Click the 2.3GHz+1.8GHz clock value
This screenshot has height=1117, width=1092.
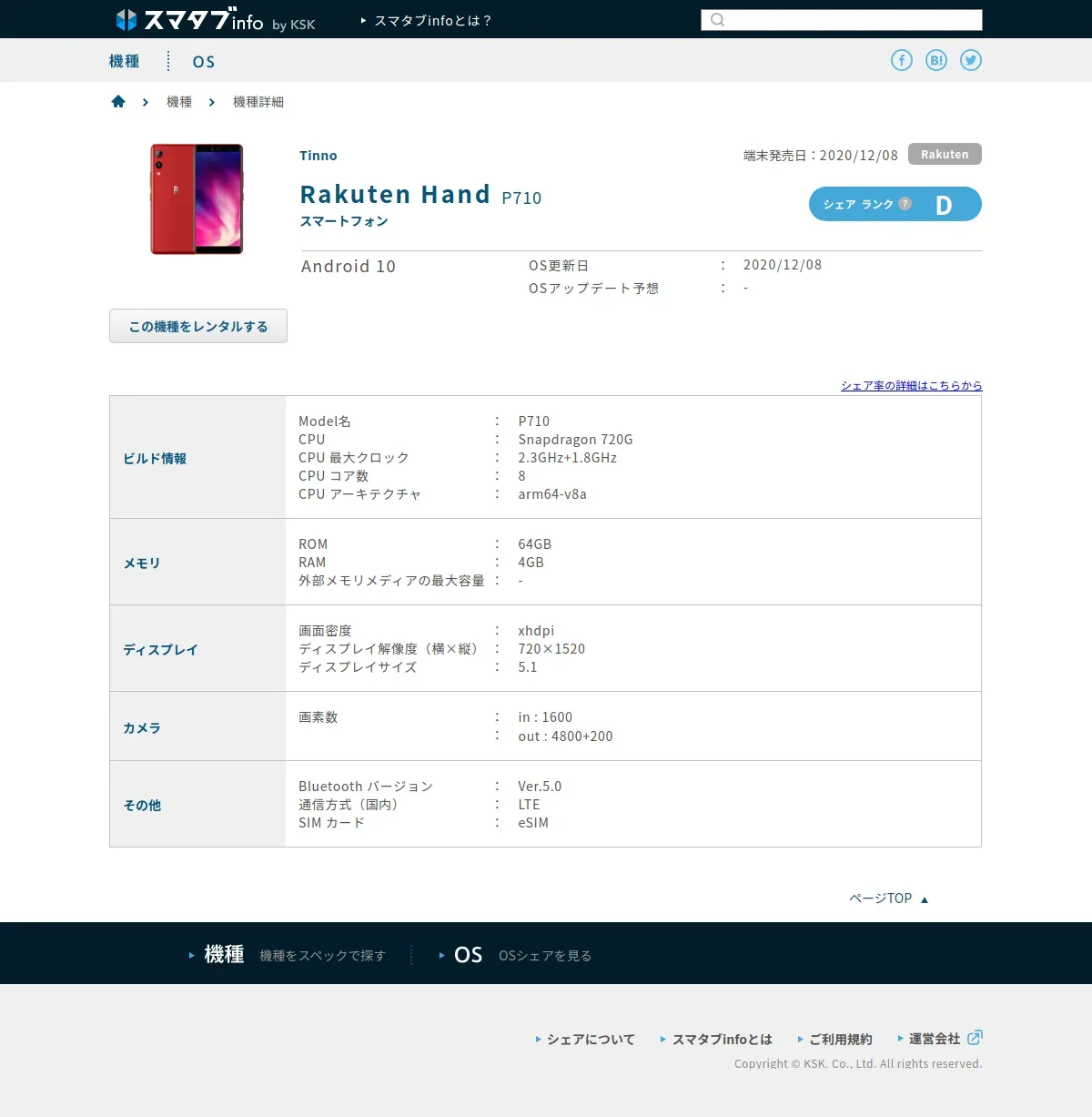click(x=568, y=458)
